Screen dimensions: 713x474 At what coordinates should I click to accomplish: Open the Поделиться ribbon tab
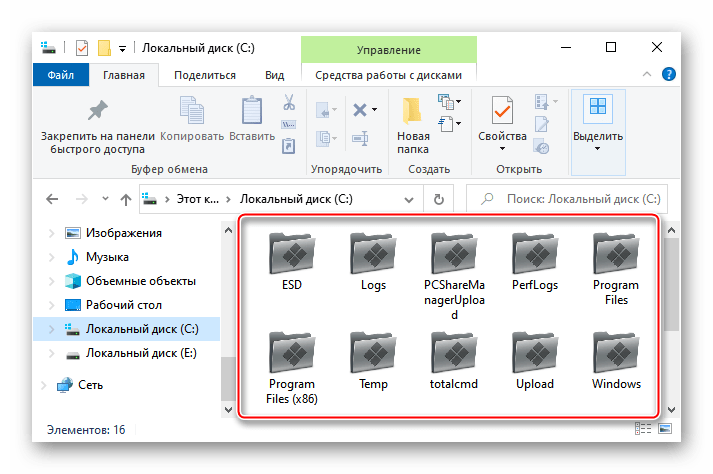205,75
